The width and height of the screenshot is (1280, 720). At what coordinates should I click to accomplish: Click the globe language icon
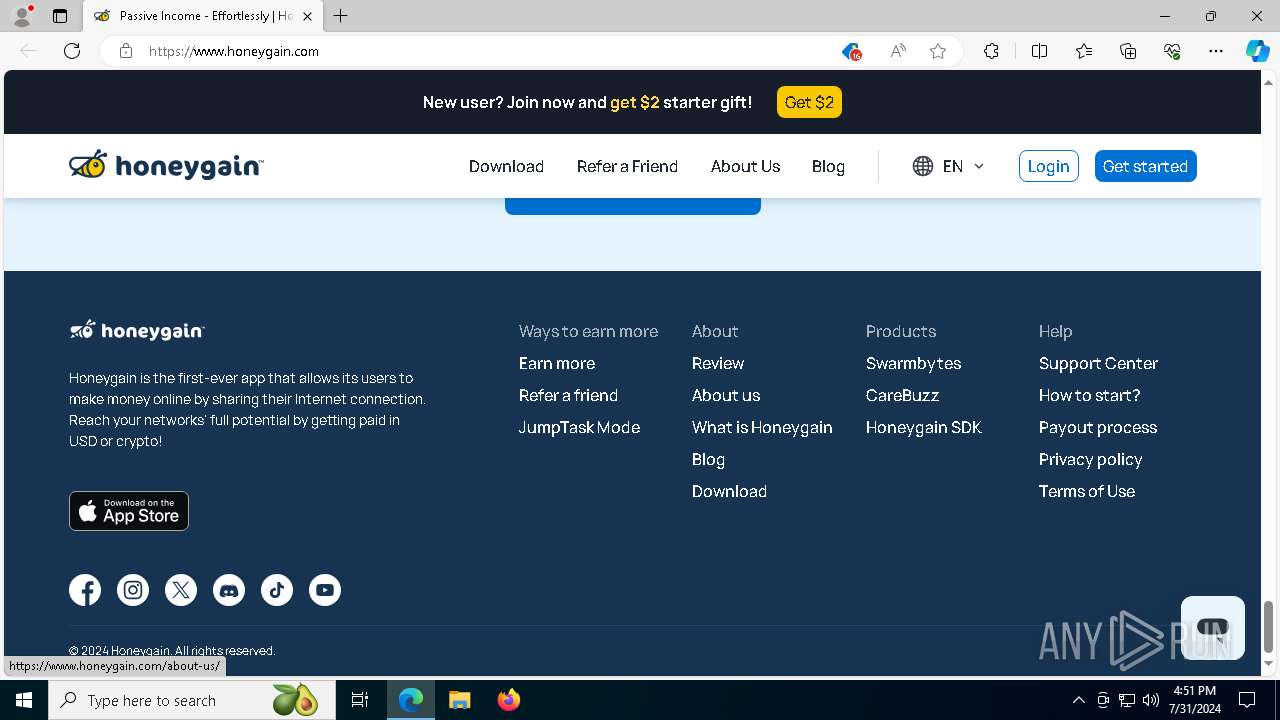923,166
